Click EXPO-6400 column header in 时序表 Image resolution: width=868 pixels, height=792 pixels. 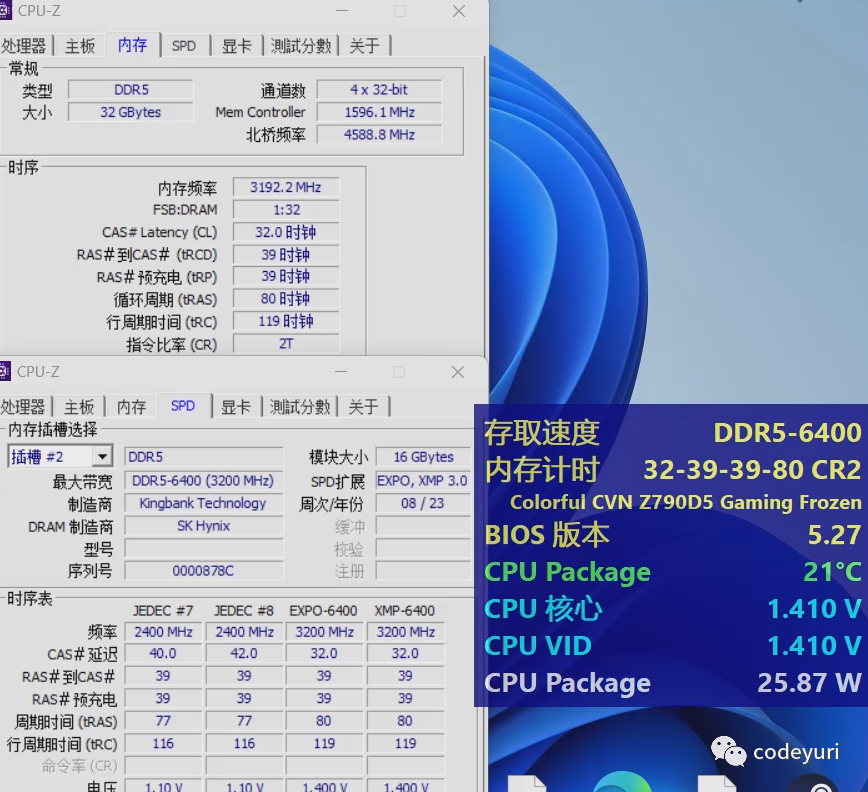coord(323,610)
